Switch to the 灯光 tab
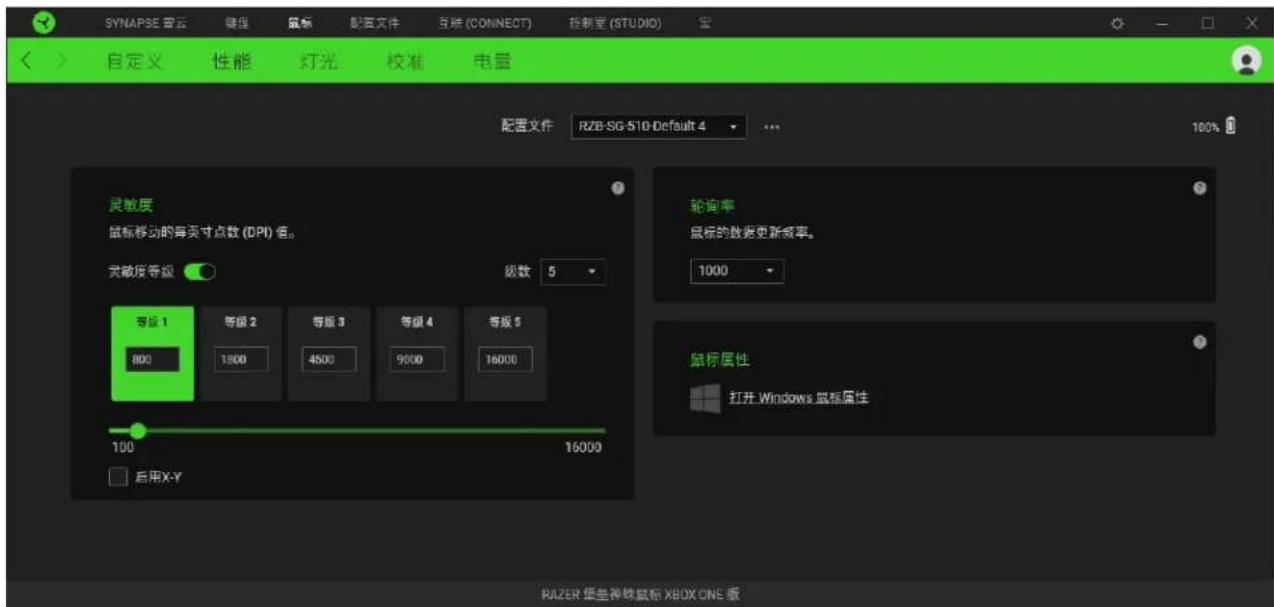This screenshot has height=607, width=1274. 318,62
